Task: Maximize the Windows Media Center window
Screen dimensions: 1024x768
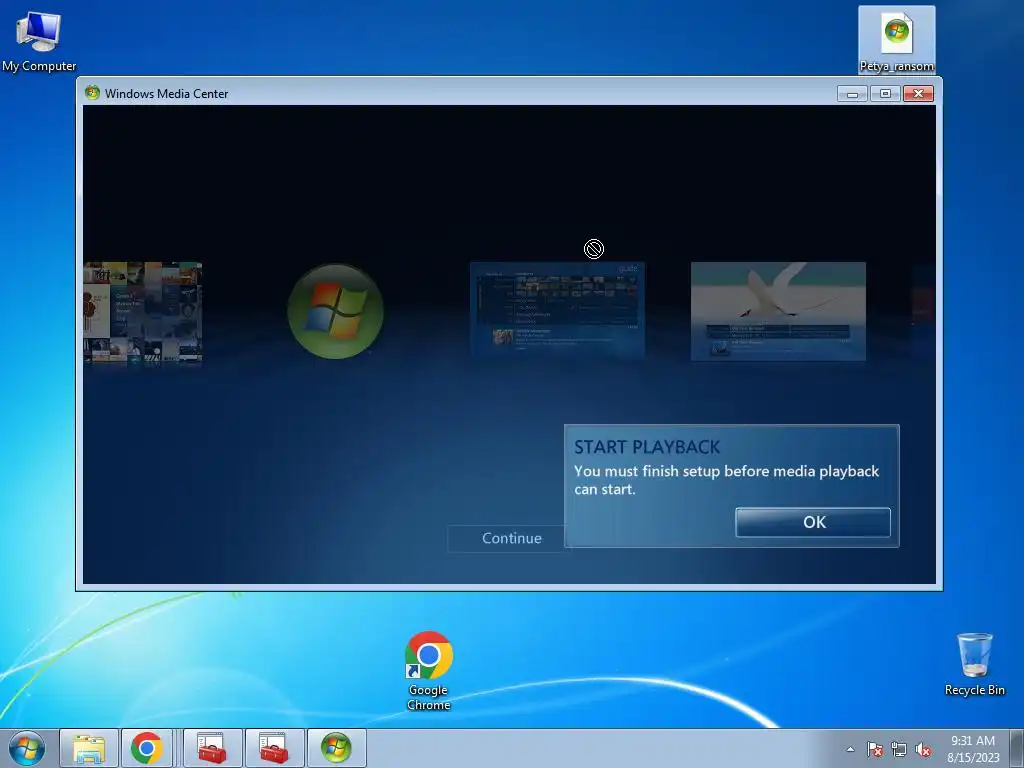Action: coord(885,94)
